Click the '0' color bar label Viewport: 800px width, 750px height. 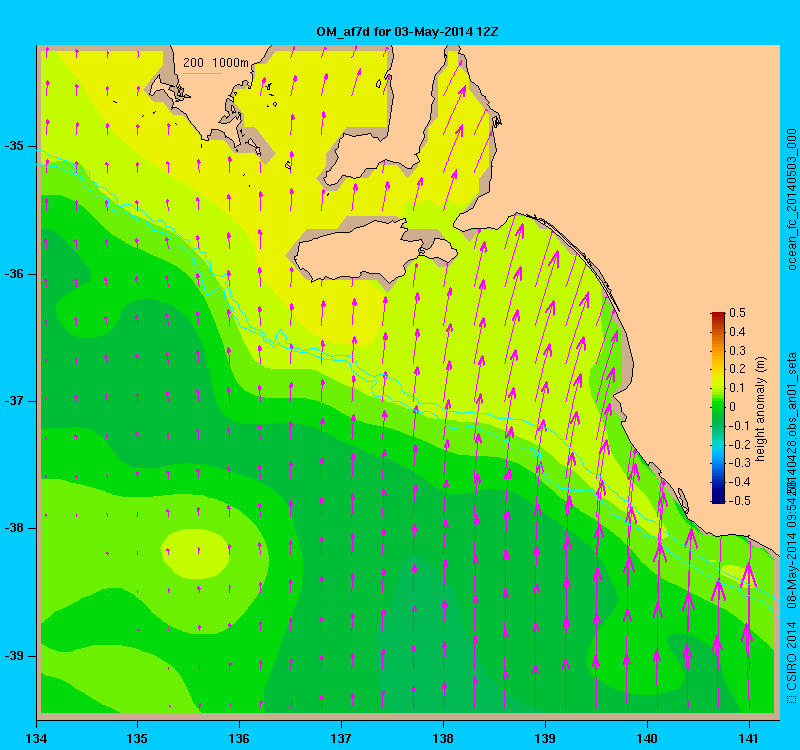[733, 407]
